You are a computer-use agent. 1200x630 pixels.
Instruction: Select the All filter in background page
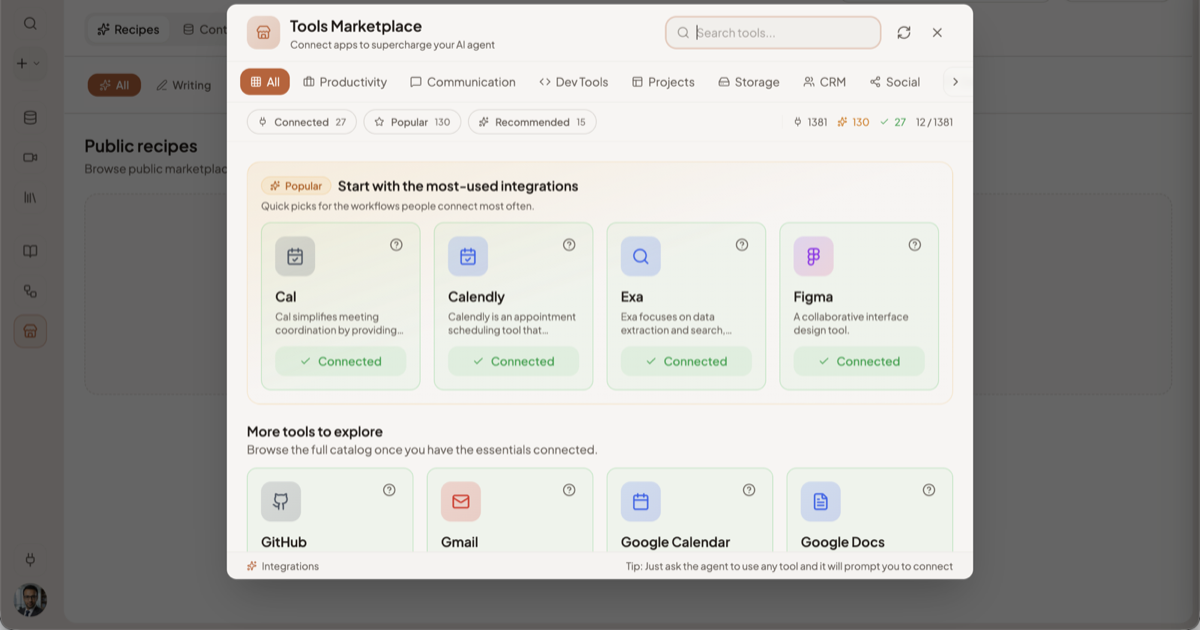click(114, 85)
